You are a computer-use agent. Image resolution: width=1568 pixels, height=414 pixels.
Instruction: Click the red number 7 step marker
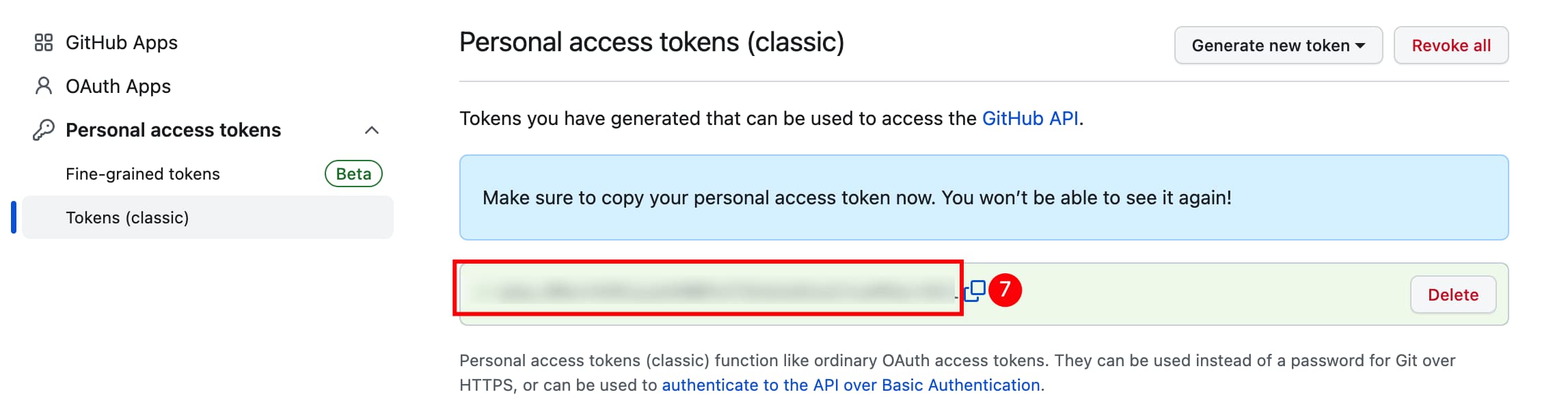[x=1005, y=290]
